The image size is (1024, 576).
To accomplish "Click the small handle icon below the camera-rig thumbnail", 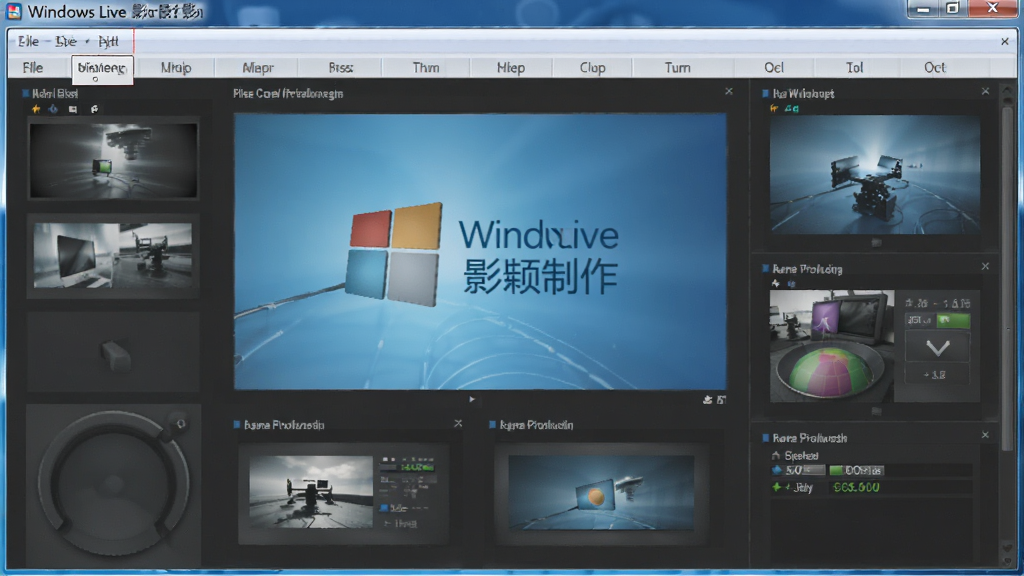I will (x=876, y=242).
